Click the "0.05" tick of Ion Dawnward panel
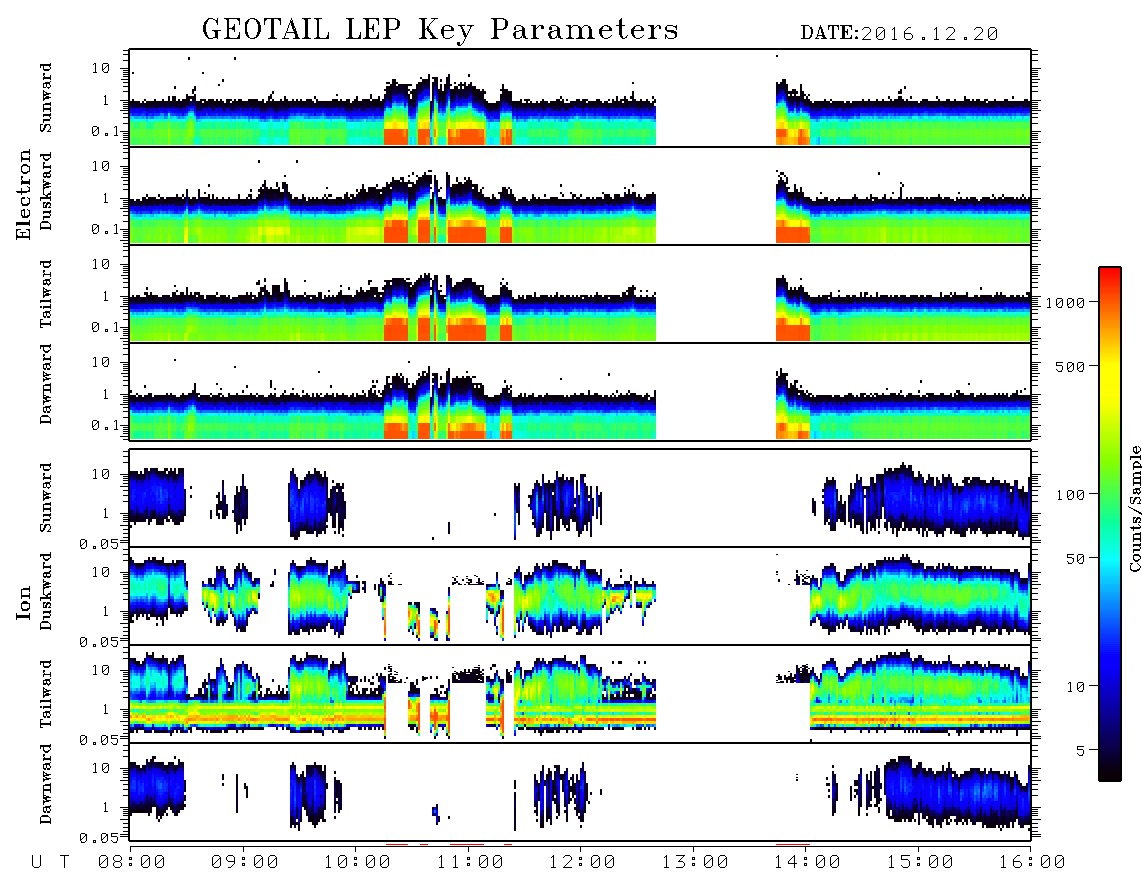The height and width of the screenshot is (880, 1142). pyautogui.click(x=99, y=838)
